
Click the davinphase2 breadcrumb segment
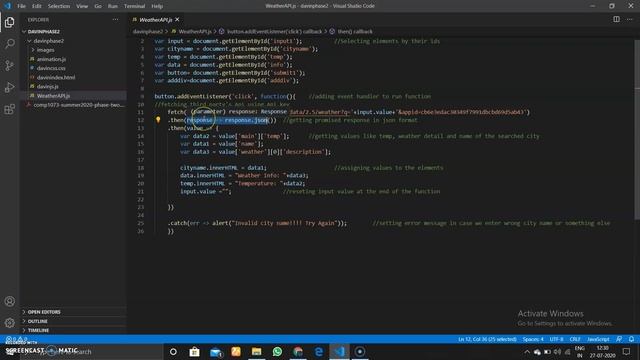pyautogui.click(x=148, y=31)
